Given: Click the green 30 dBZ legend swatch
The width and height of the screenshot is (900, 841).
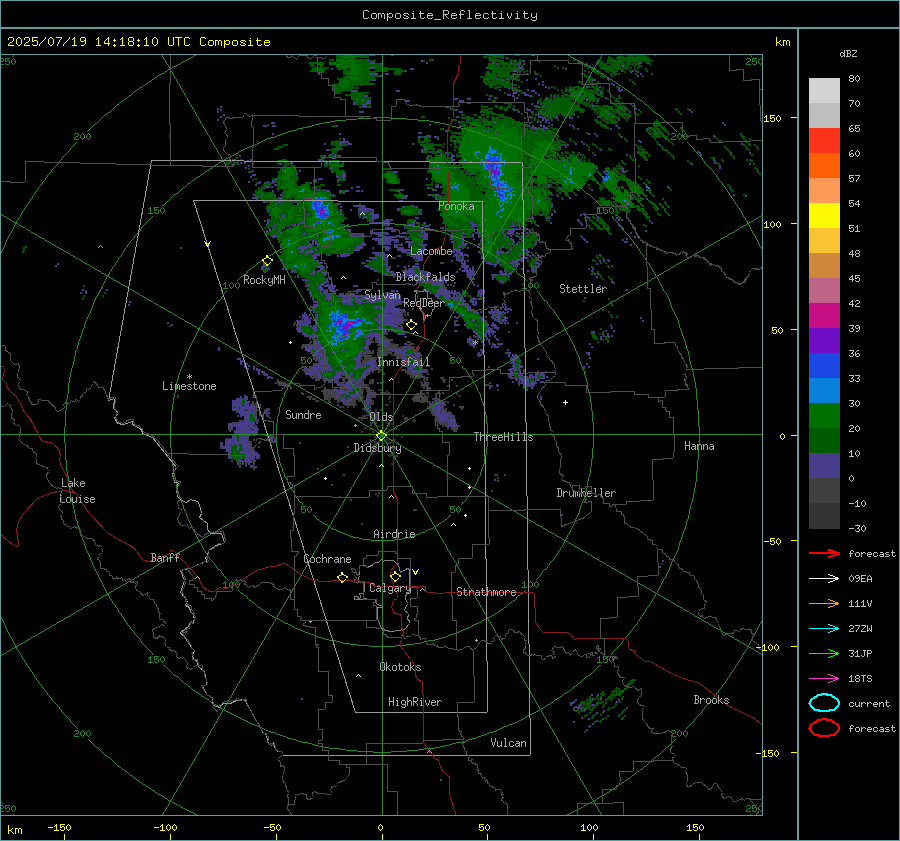Looking at the screenshot, I should click(824, 415).
